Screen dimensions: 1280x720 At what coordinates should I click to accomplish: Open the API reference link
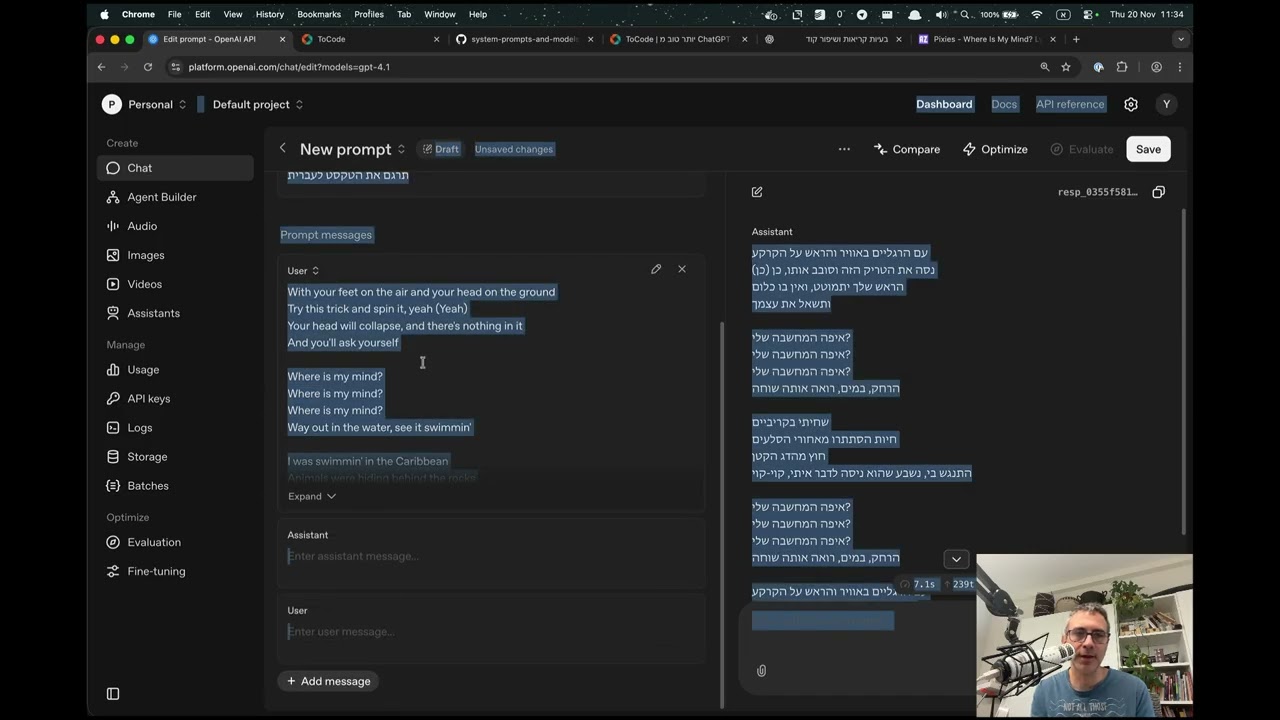(x=1070, y=104)
